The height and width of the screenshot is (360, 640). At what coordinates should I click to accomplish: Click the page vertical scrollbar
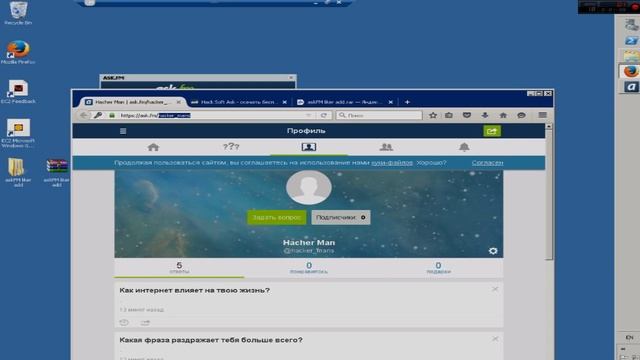pos(549,195)
